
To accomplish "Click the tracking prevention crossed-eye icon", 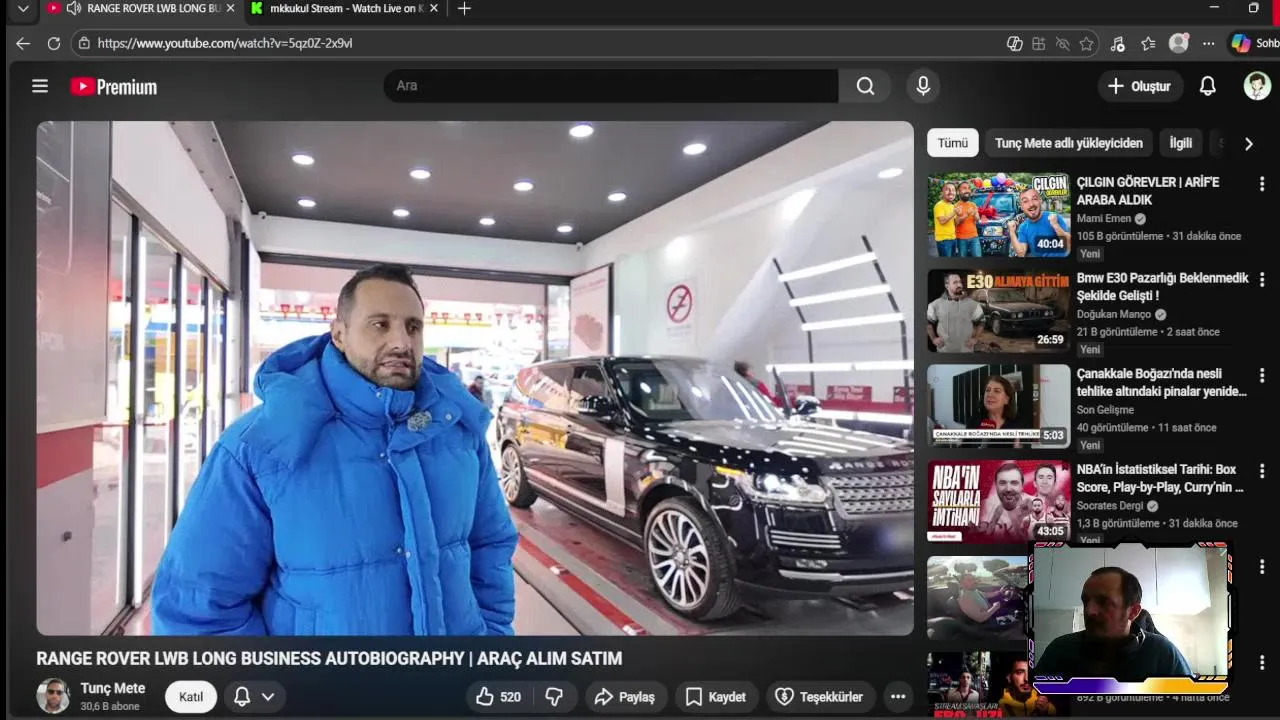I will point(1062,43).
